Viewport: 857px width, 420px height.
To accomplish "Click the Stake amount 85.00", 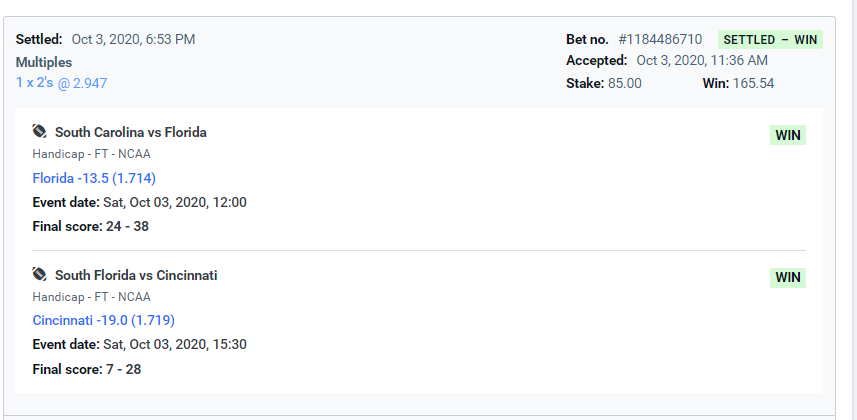I will point(625,84).
